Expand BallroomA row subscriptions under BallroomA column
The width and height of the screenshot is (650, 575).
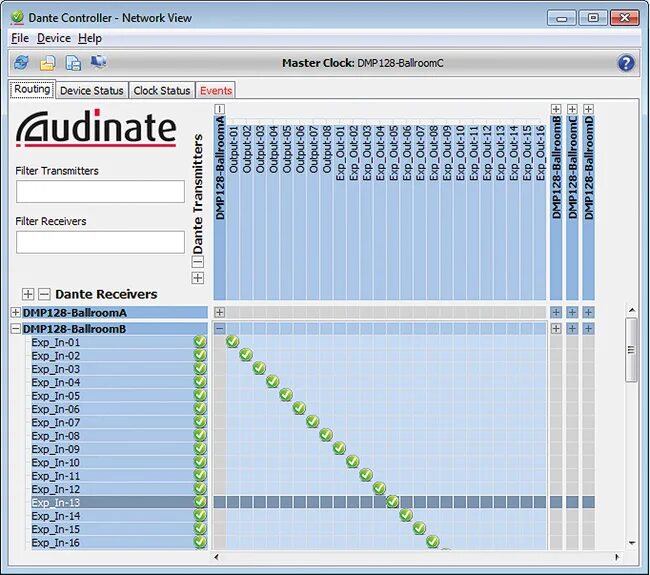(x=220, y=312)
